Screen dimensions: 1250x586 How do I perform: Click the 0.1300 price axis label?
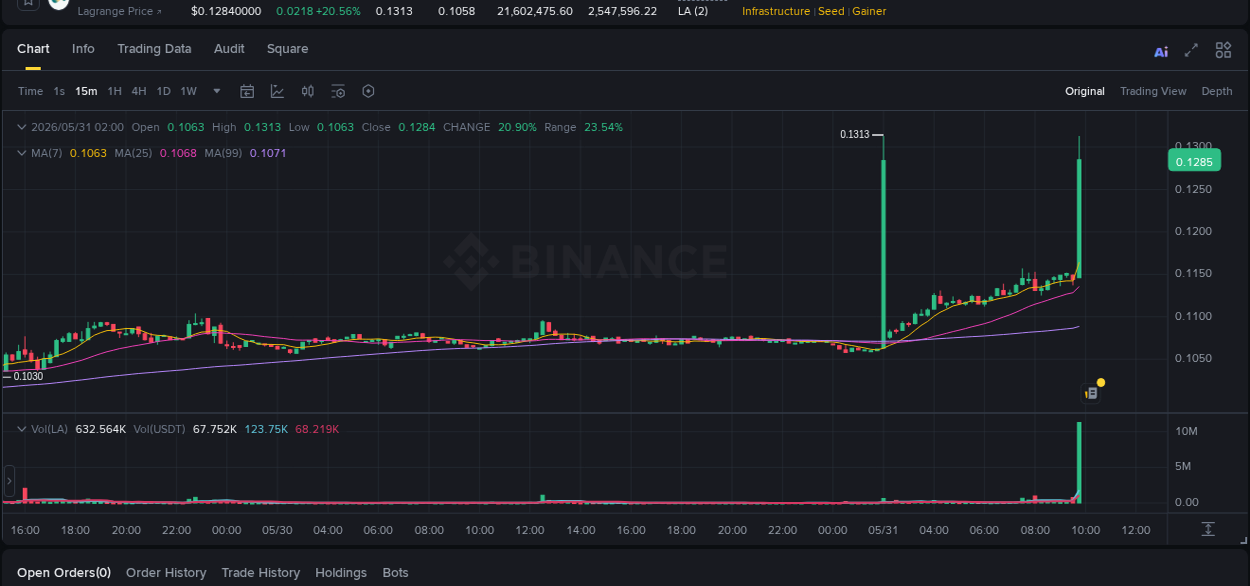tap(1193, 146)
